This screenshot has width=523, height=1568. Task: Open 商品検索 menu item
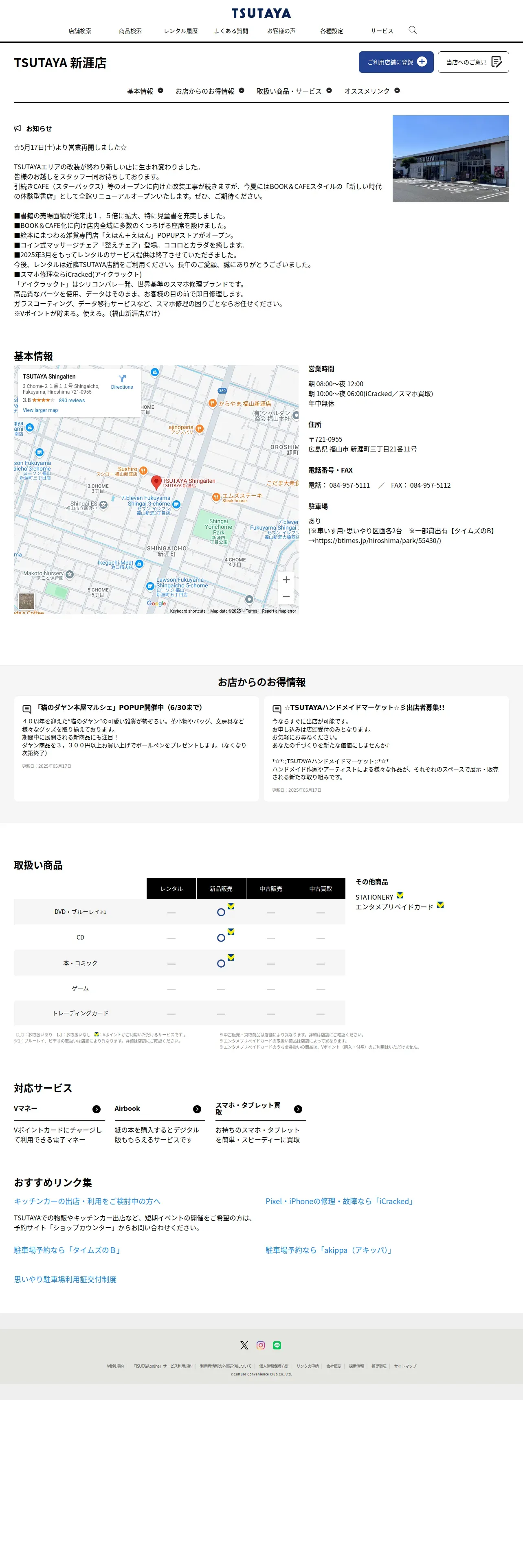130,31
